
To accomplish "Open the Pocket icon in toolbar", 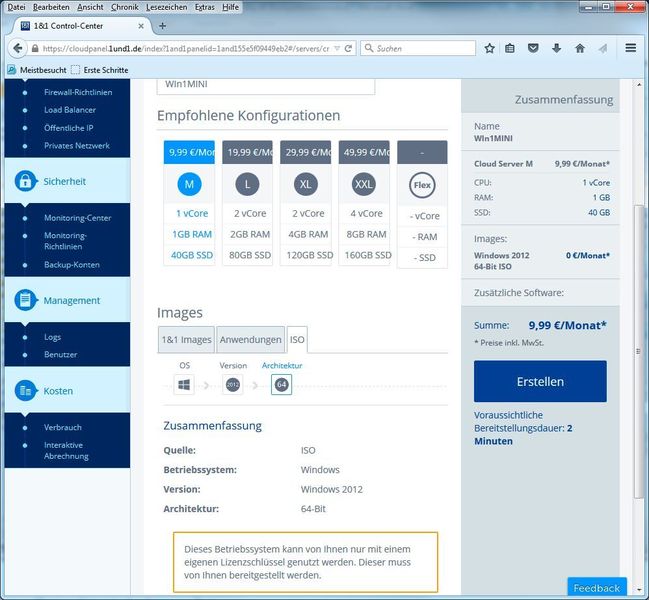I will tap(533, 48).
